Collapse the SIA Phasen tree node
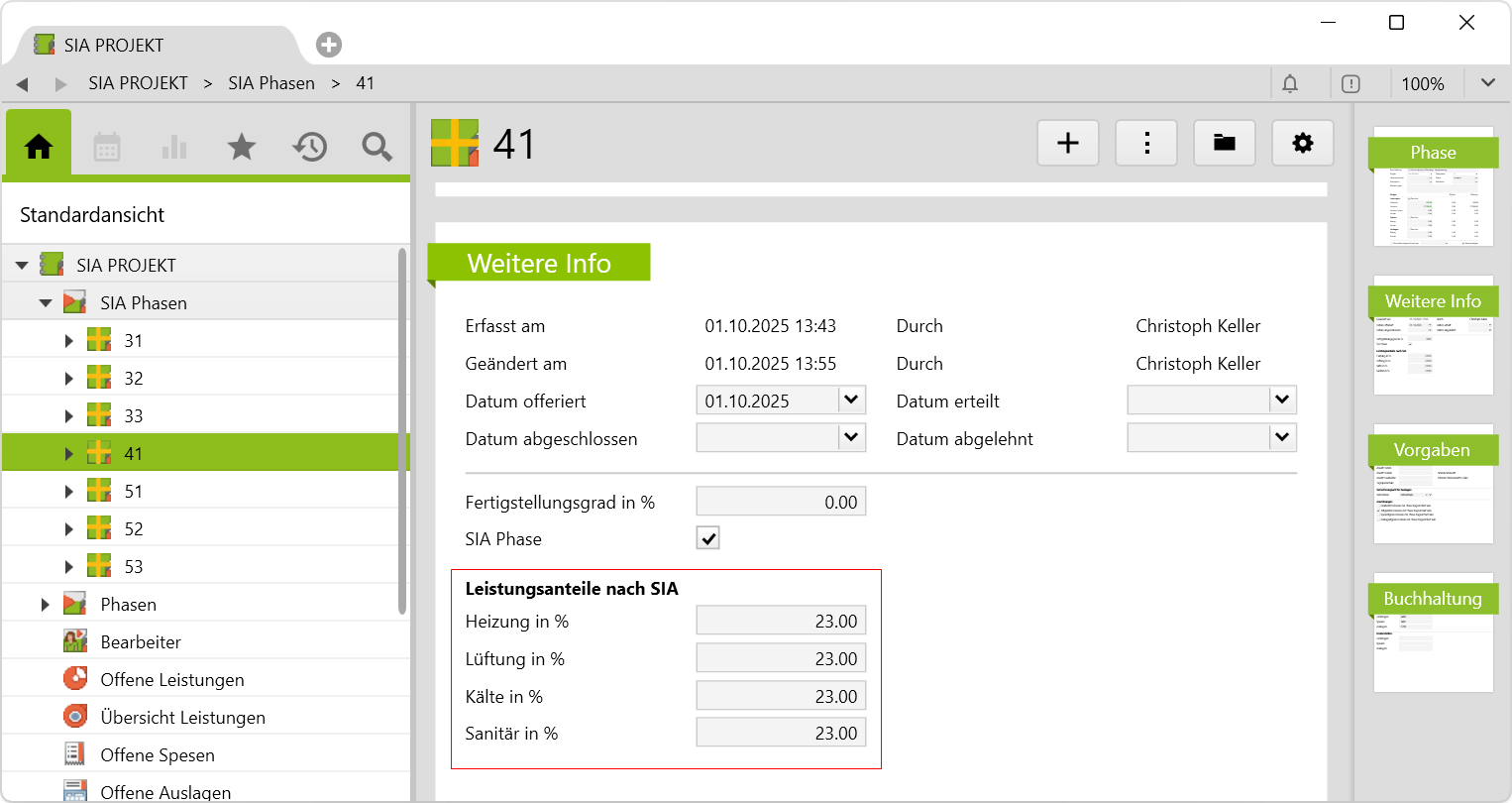 click(46, 303)
